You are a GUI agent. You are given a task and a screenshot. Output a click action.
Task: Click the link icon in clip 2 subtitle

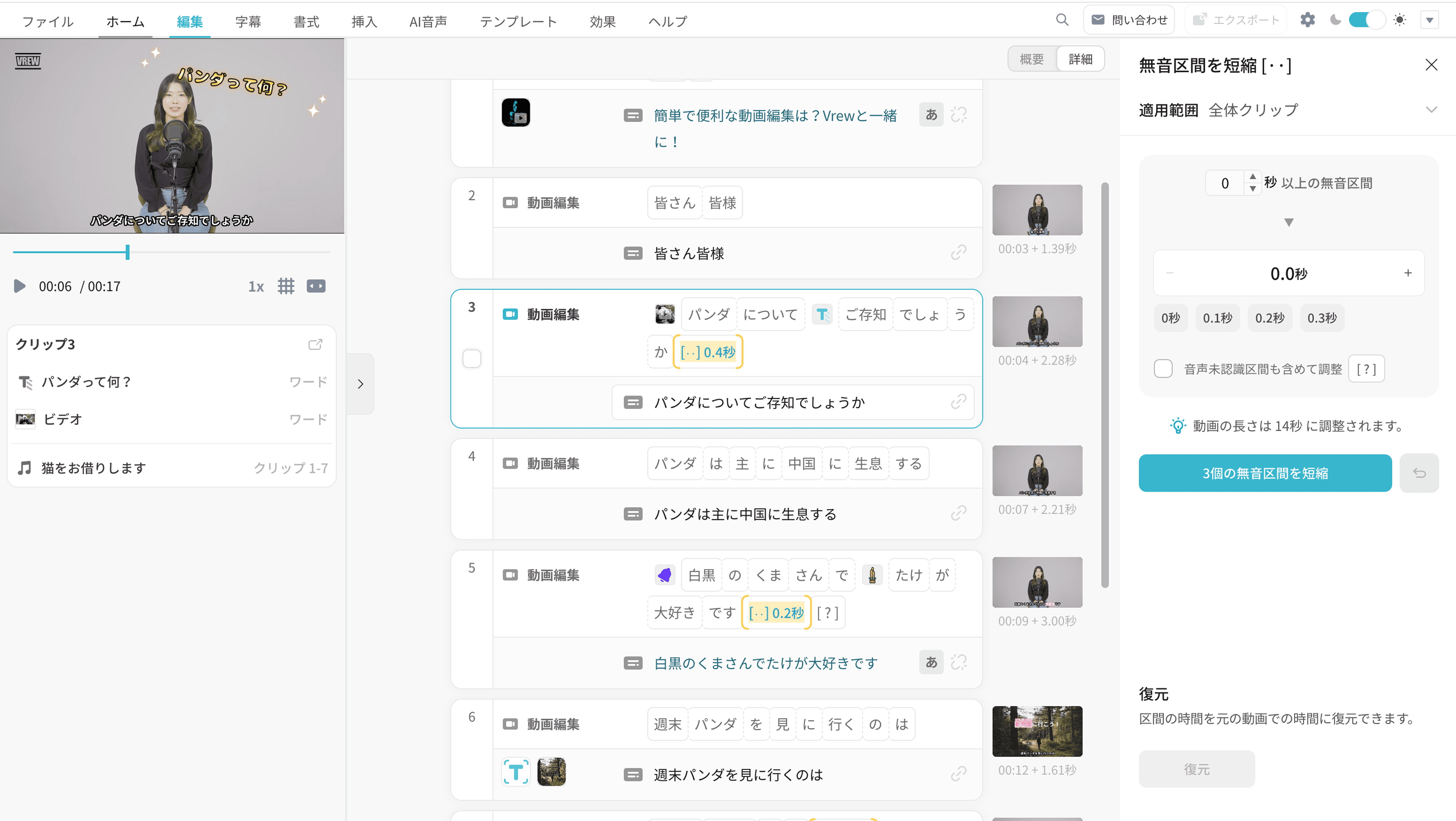click(959, 253)
